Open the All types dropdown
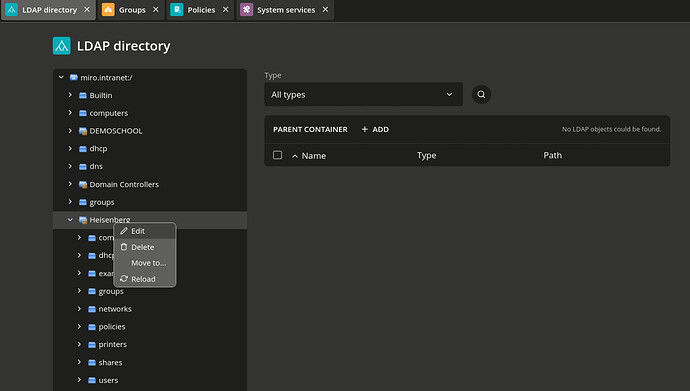The image size is (690, 391). pyautogui.click(x=363, y=95)
